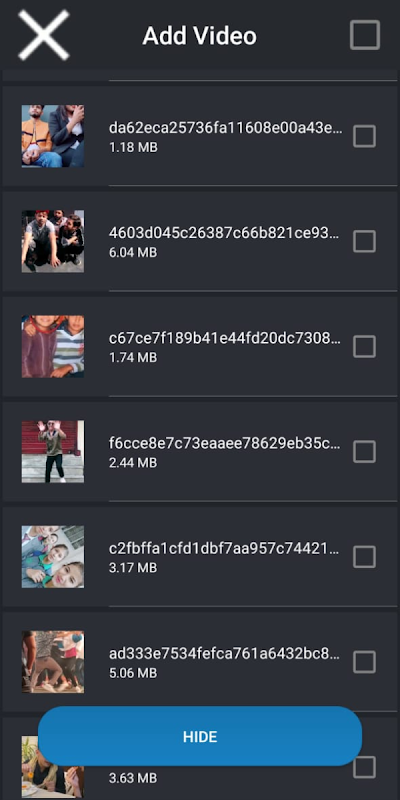Select checkbox for 4603d045c26387c66b821ce93 video

click(x=364, y=241)
